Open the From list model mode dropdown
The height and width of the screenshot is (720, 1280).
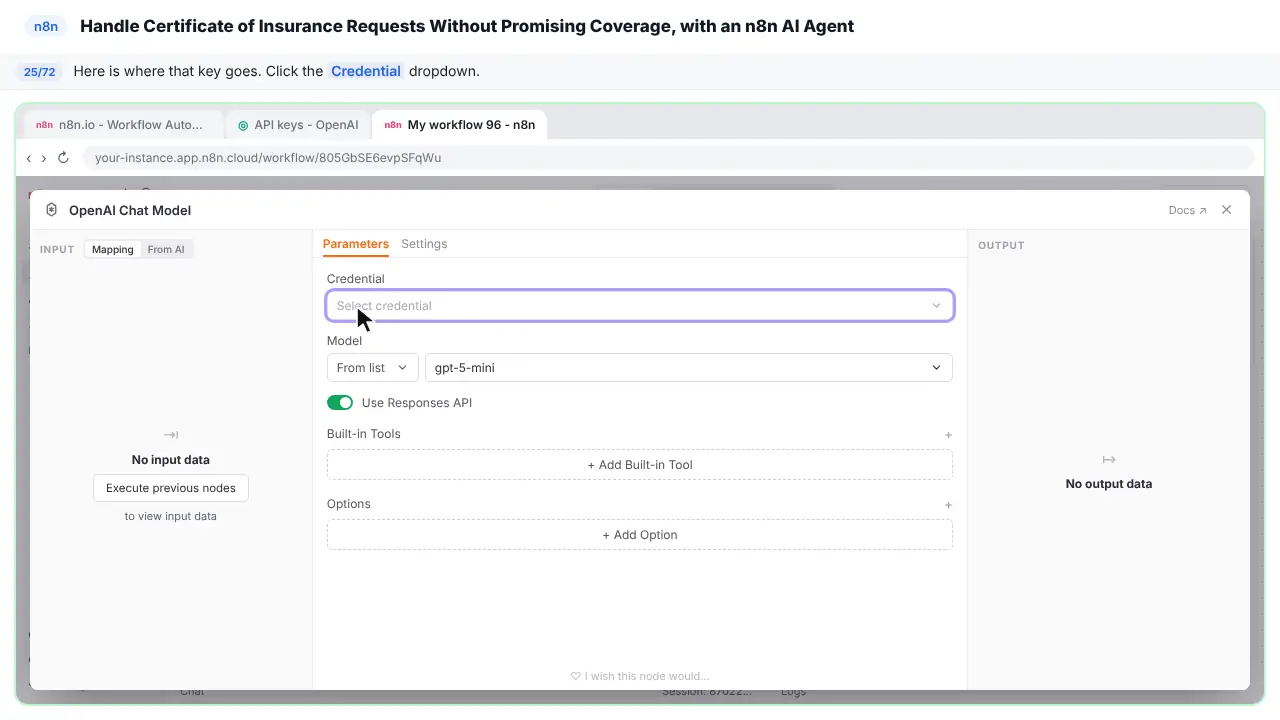click(x=372, y=368)
